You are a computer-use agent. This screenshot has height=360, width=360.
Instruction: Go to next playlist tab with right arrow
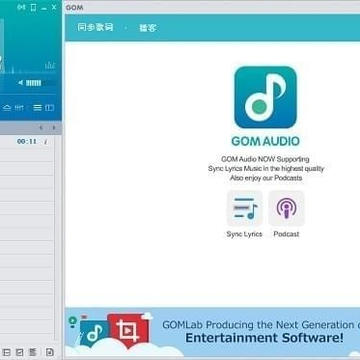[x=54, y=128]
